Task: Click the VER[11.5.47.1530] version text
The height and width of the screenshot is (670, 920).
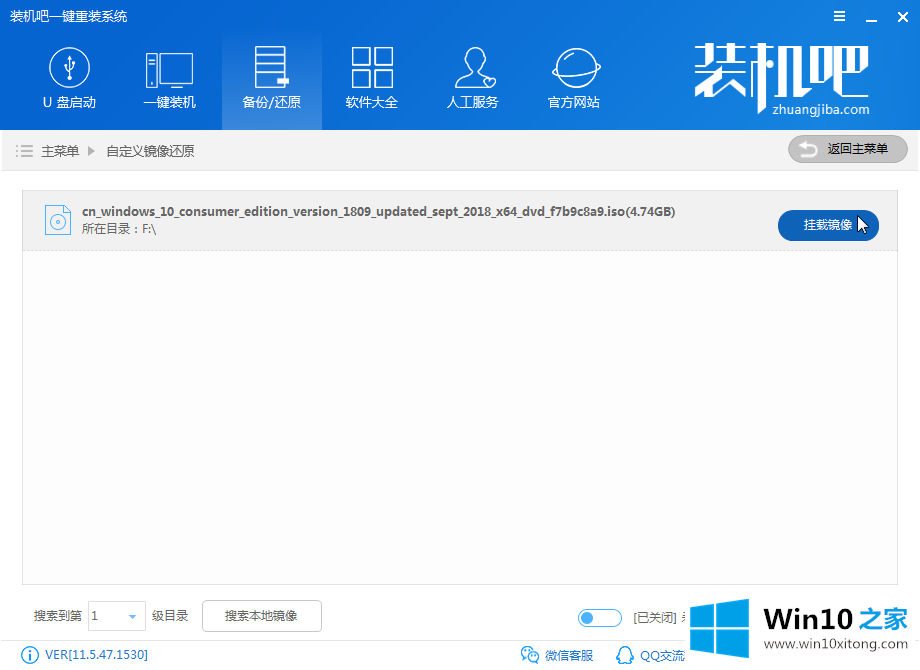Action: (96, 655)
